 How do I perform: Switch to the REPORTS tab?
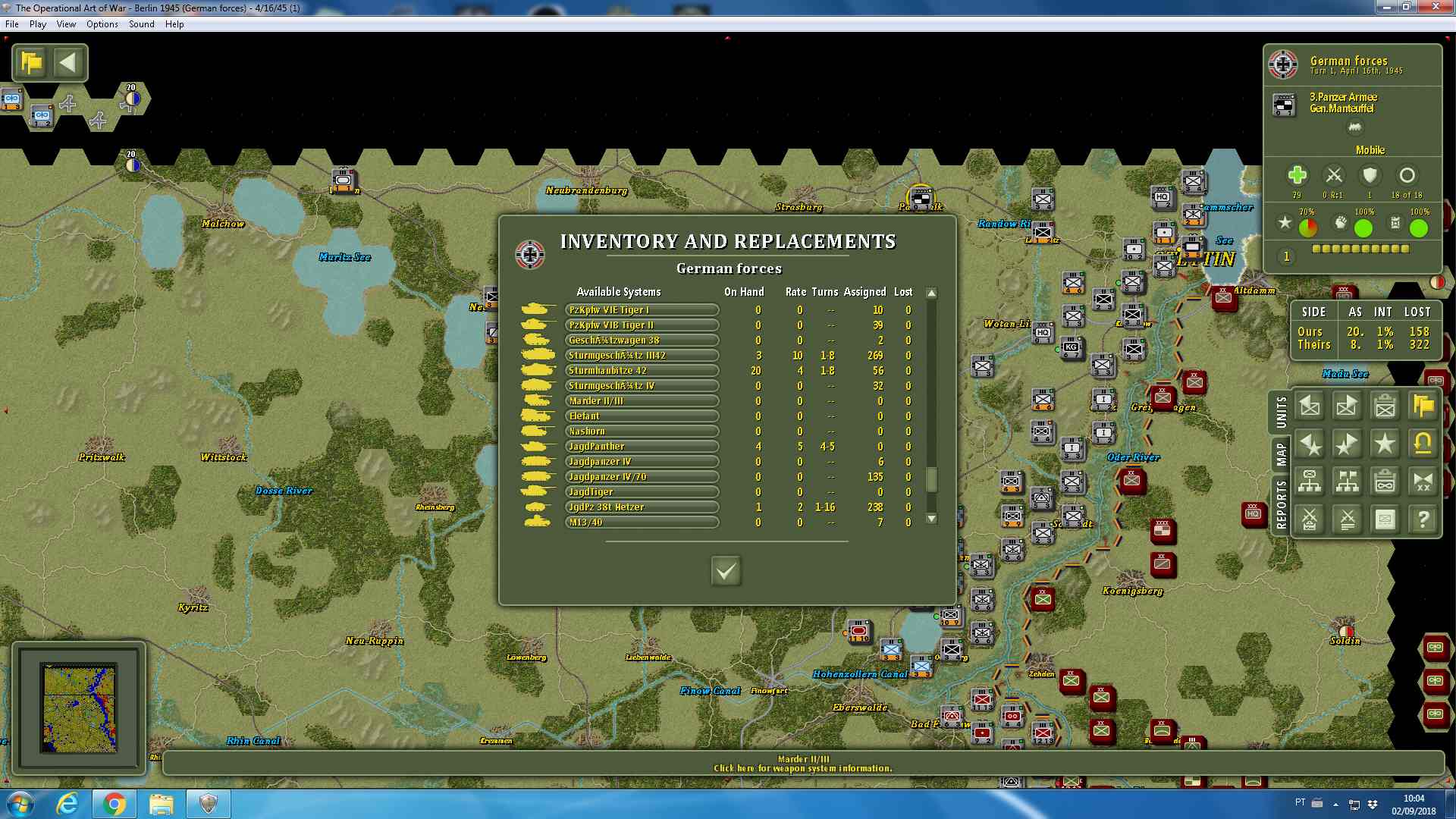point(1281,504)
